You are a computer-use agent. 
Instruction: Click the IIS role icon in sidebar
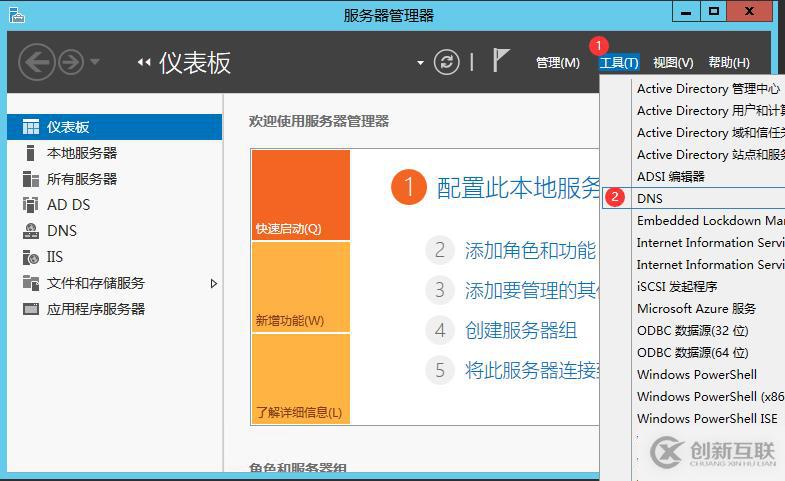point(31,257)
